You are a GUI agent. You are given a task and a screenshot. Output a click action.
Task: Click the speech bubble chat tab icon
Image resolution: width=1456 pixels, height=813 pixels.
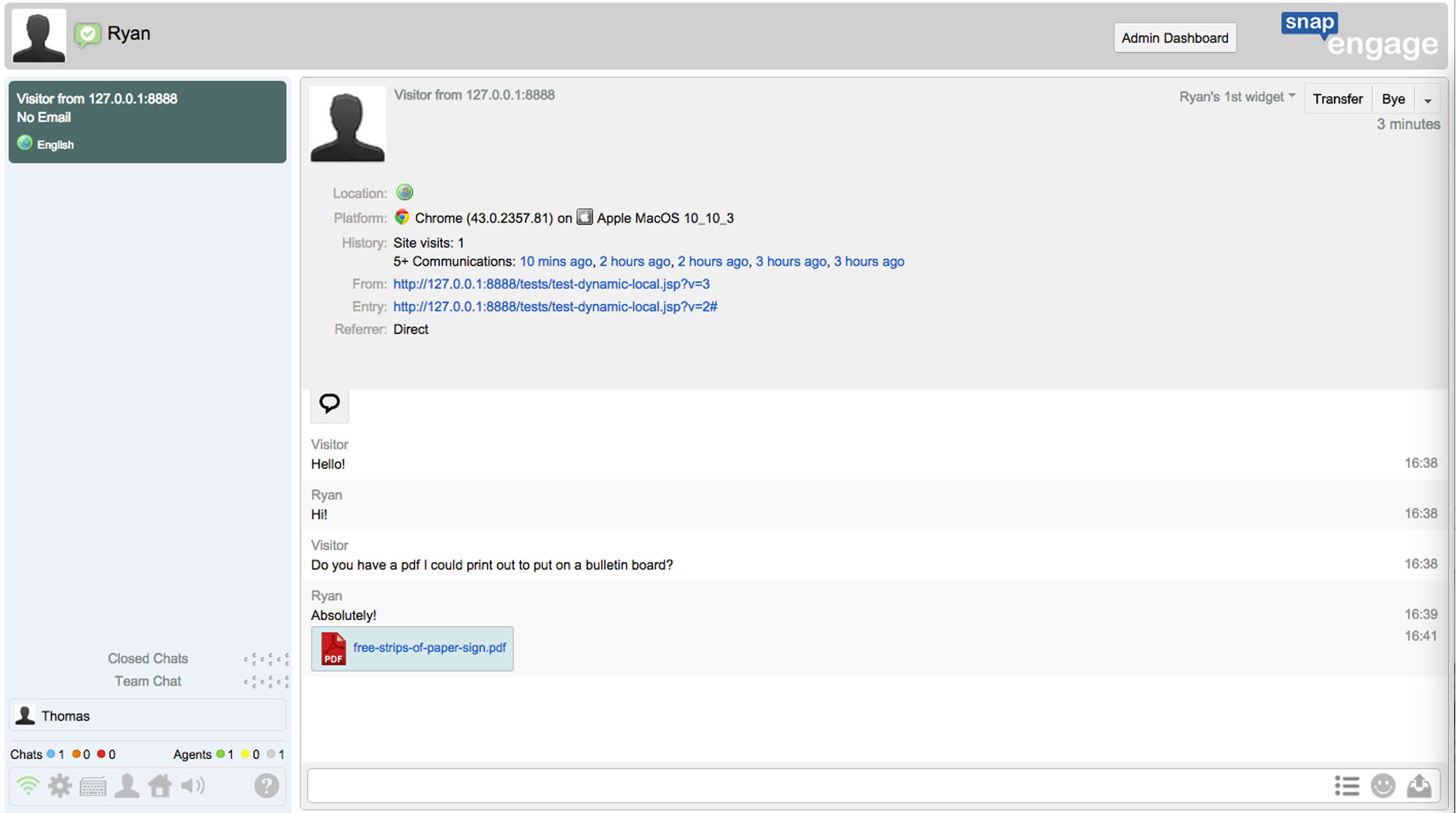click(x=329, y=404)
